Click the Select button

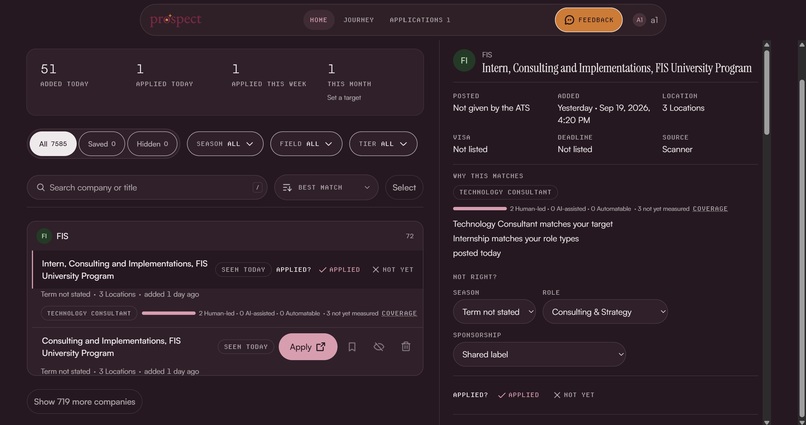[404, 188]
